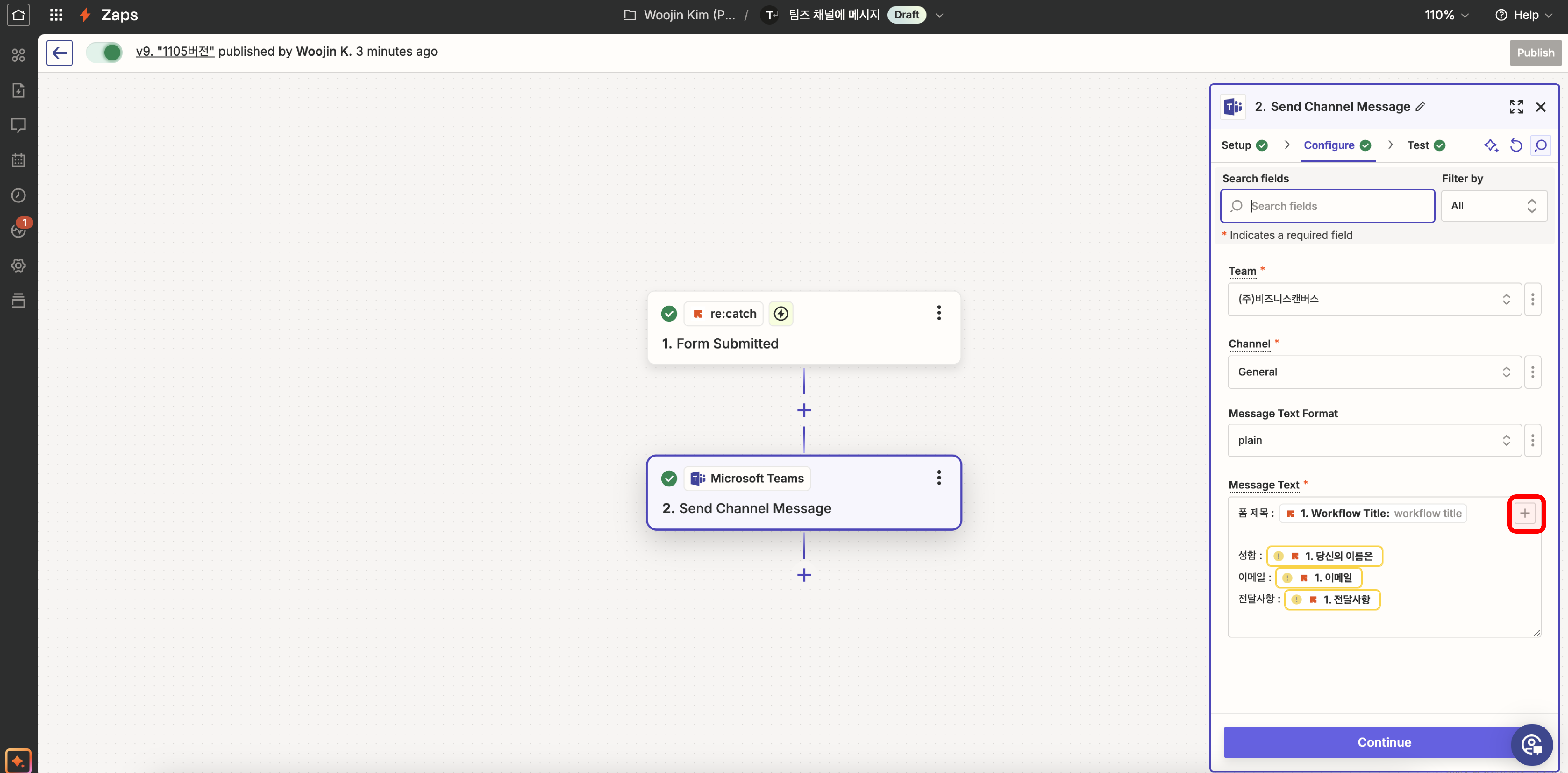Click the undo/refresh fields icon

click(x=1516, y=145)
